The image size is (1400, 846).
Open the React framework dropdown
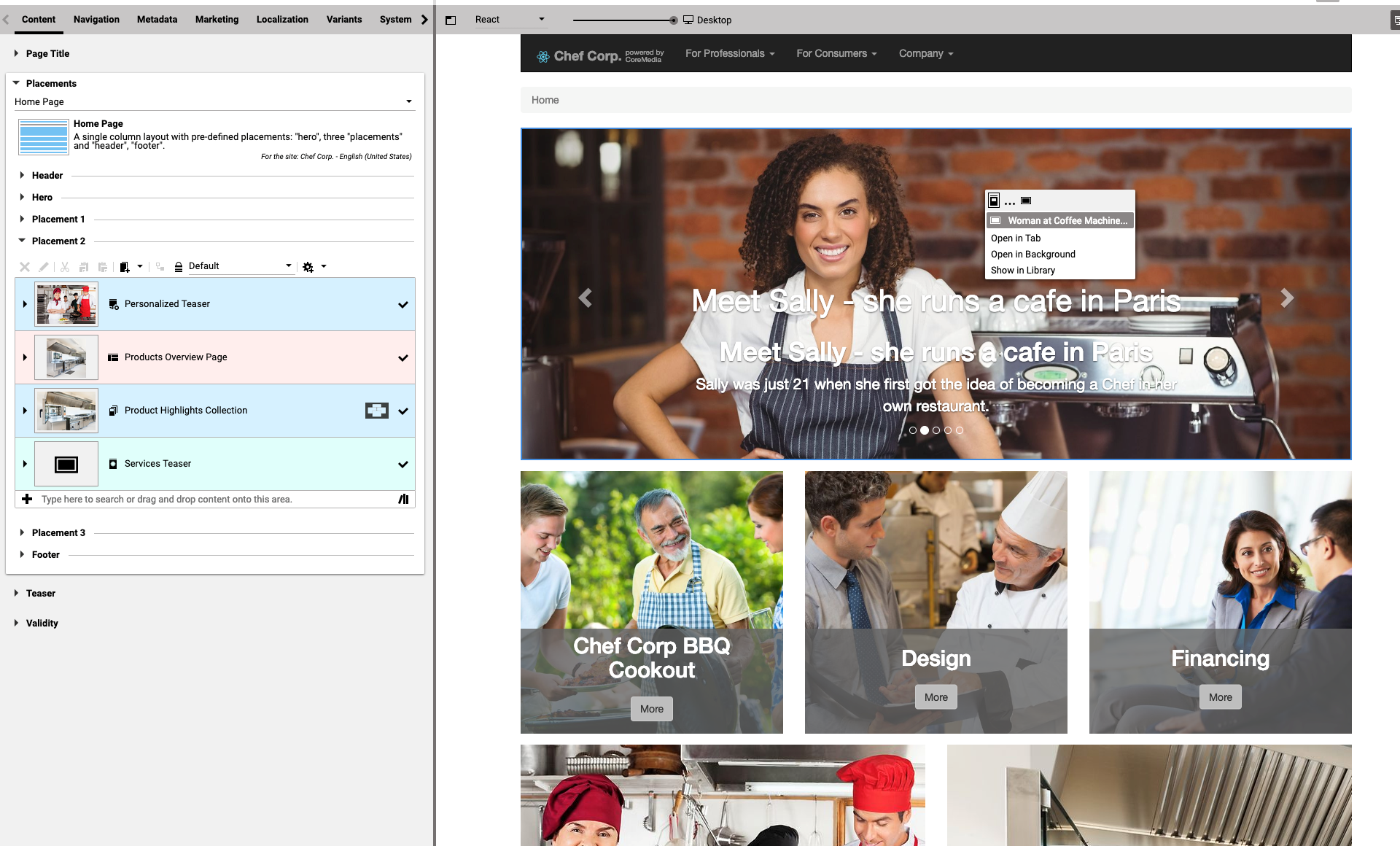click(x=541, y=20)
